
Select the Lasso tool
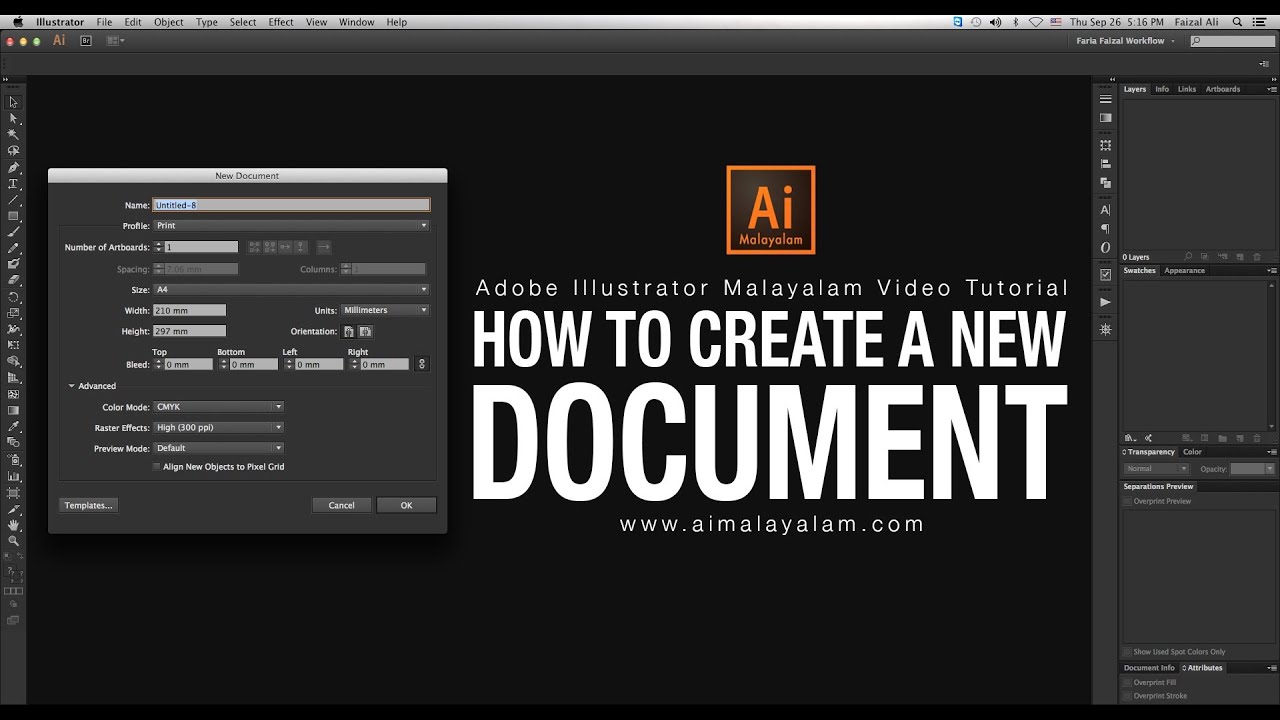coord(13,151)
